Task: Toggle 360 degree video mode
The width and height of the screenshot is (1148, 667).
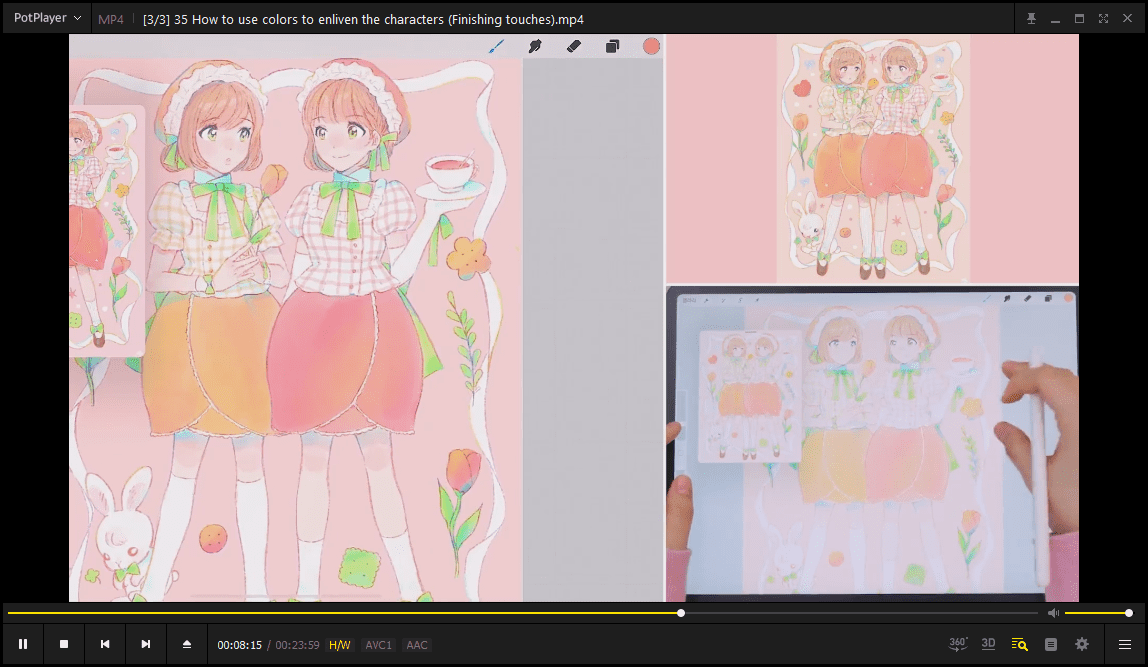Action: [958, 644]
